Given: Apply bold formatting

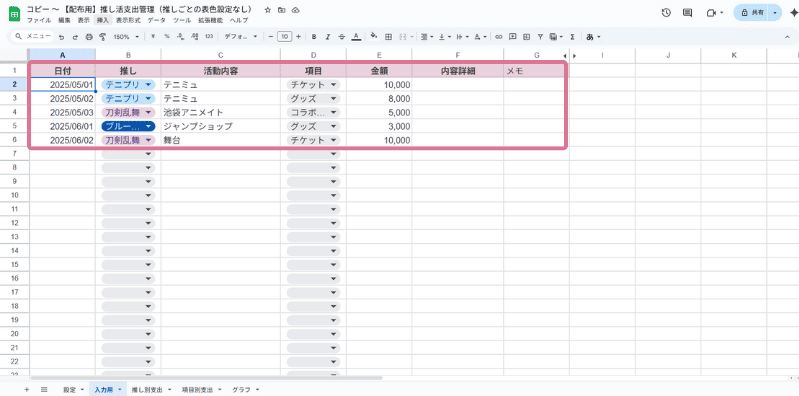Looking at the screenshot, I should coord(314,37).
